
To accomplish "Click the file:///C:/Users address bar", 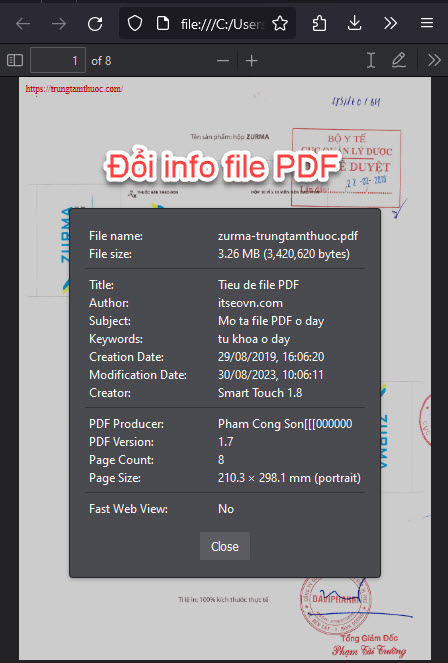I will coord(221,25).
